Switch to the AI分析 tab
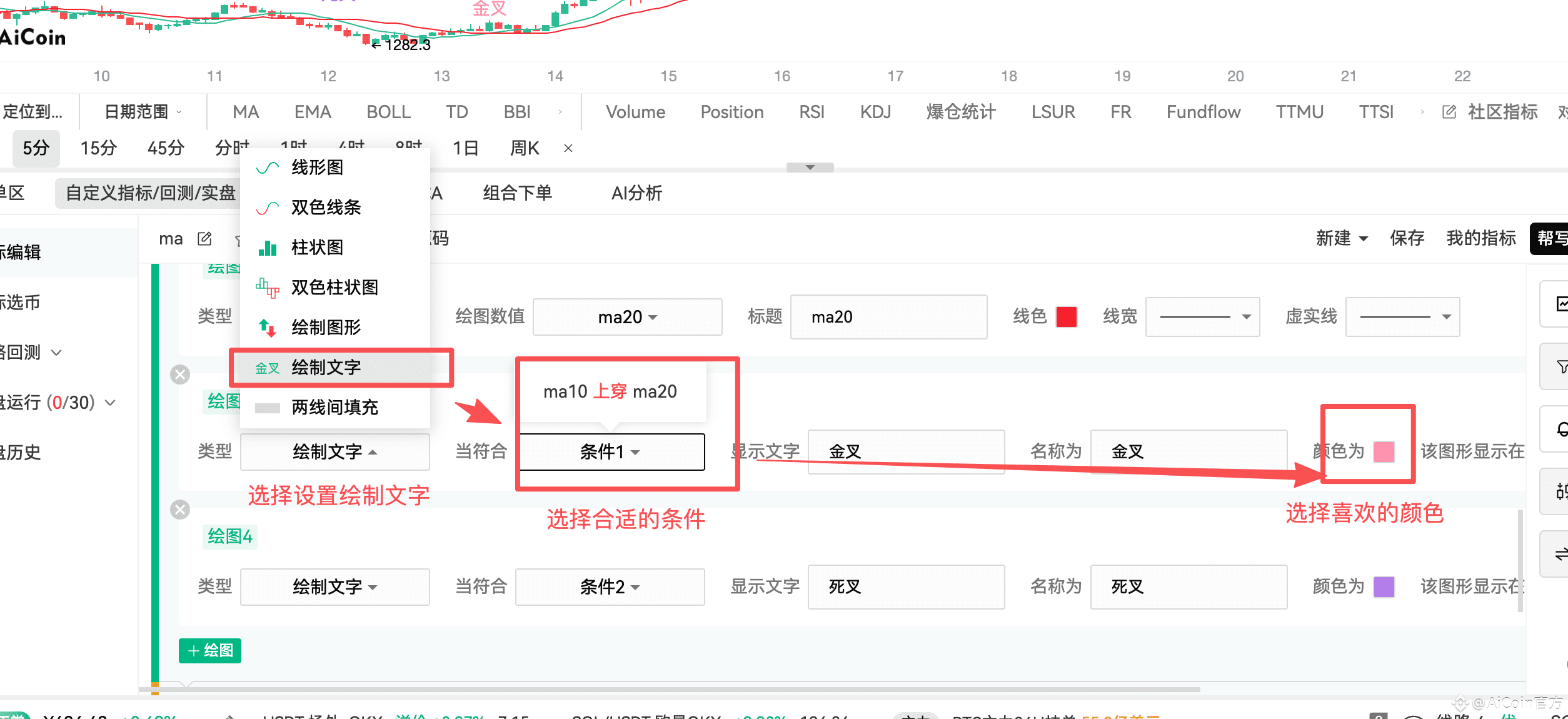1568x719 pixels. 636,193
